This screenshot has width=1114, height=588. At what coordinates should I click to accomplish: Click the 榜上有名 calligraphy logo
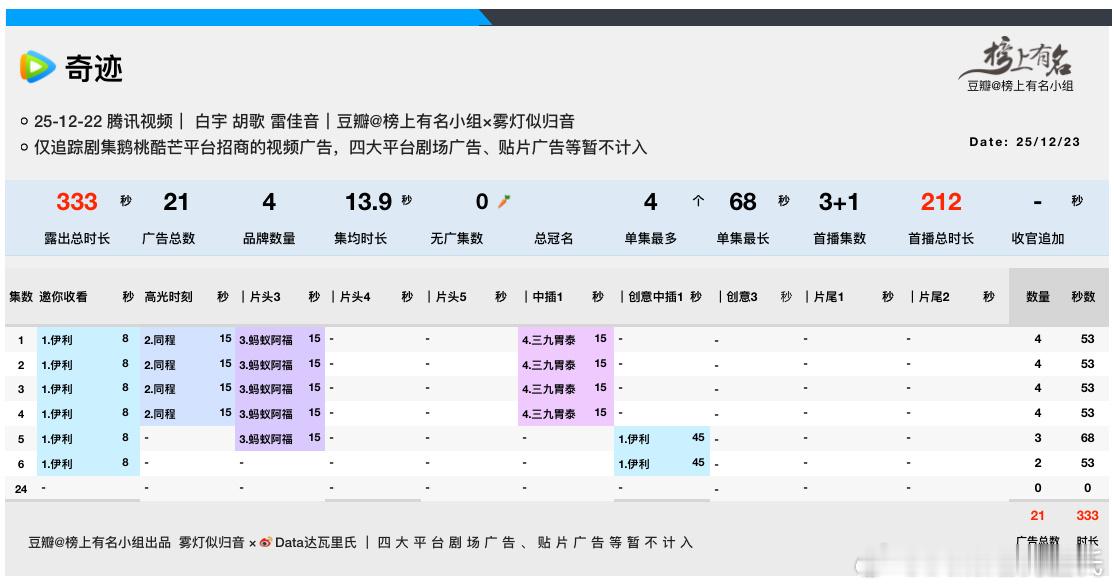click(1018, 58)
